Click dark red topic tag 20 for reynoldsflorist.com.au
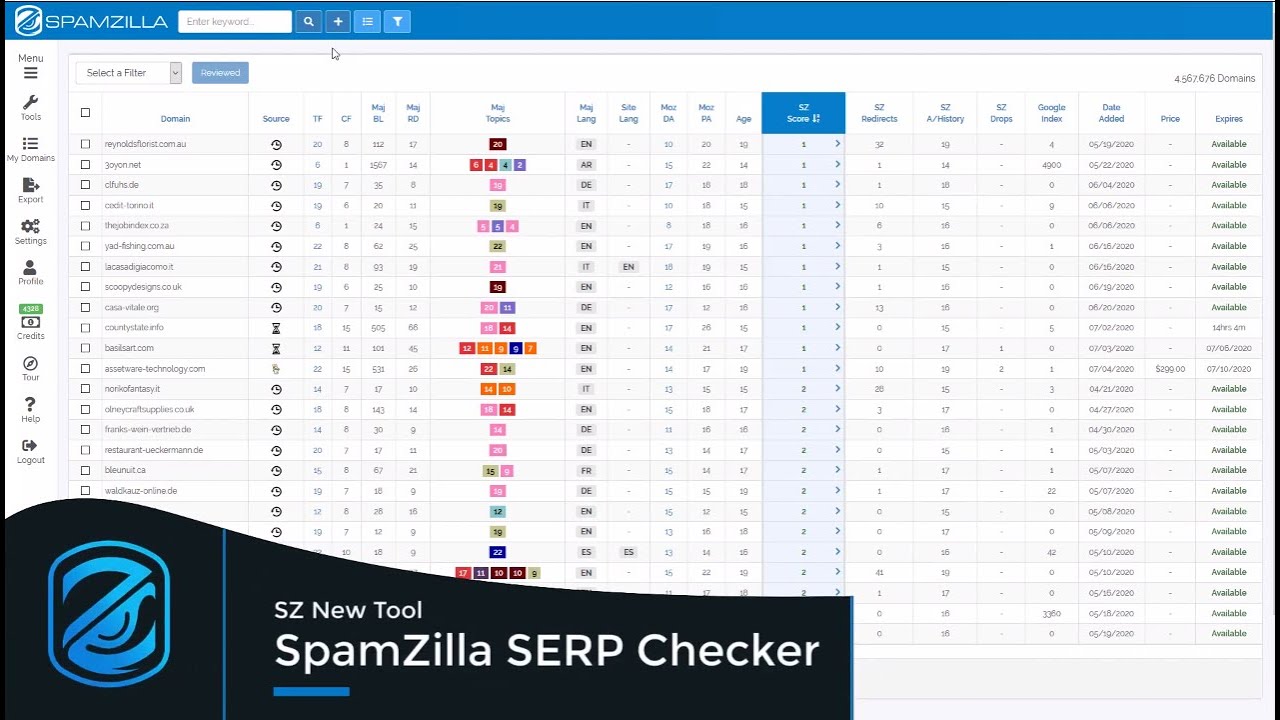The width and height of the screenshot is (1280, 720). tap(498, 144)
